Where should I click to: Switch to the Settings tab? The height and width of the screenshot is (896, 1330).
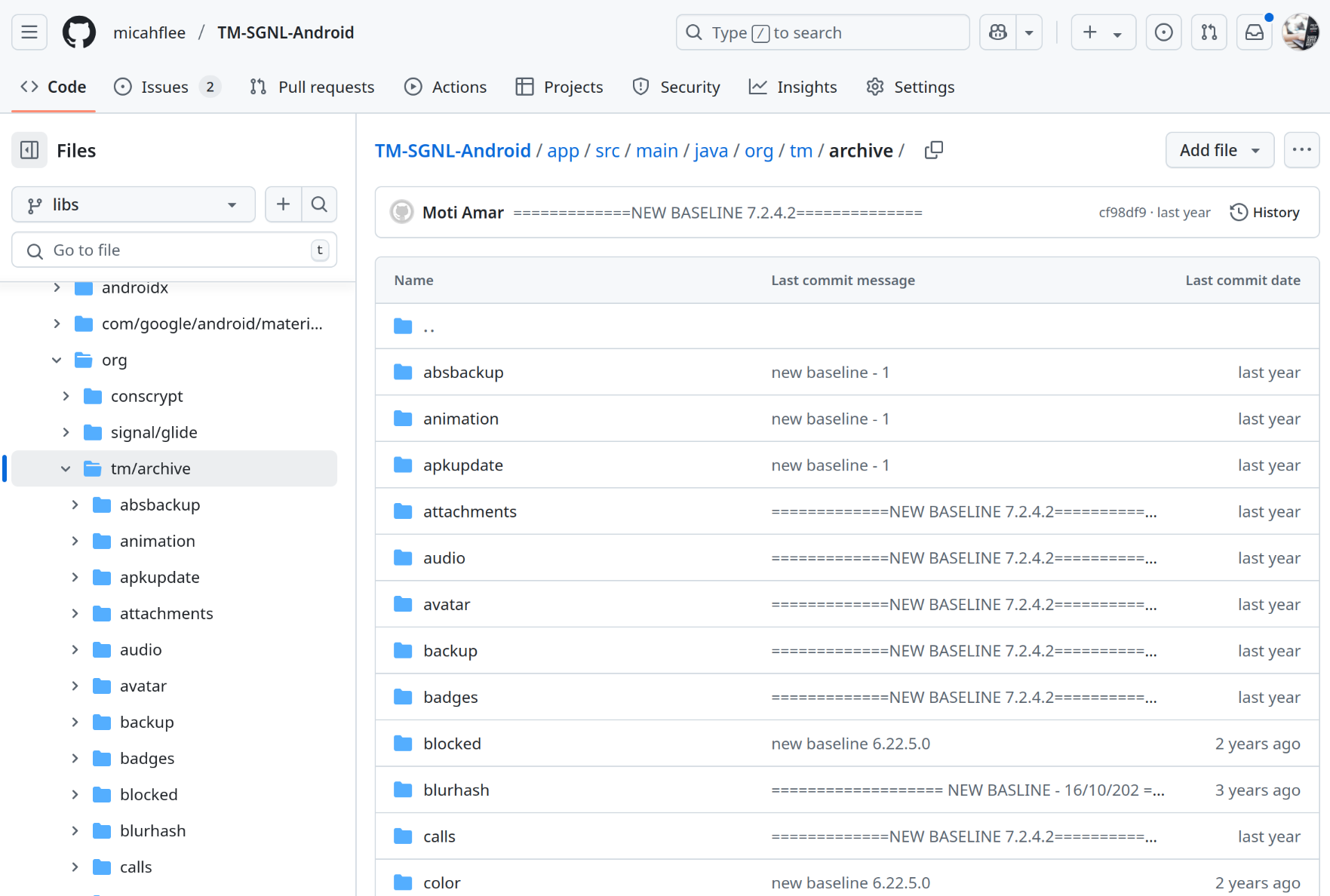point(911,87)
